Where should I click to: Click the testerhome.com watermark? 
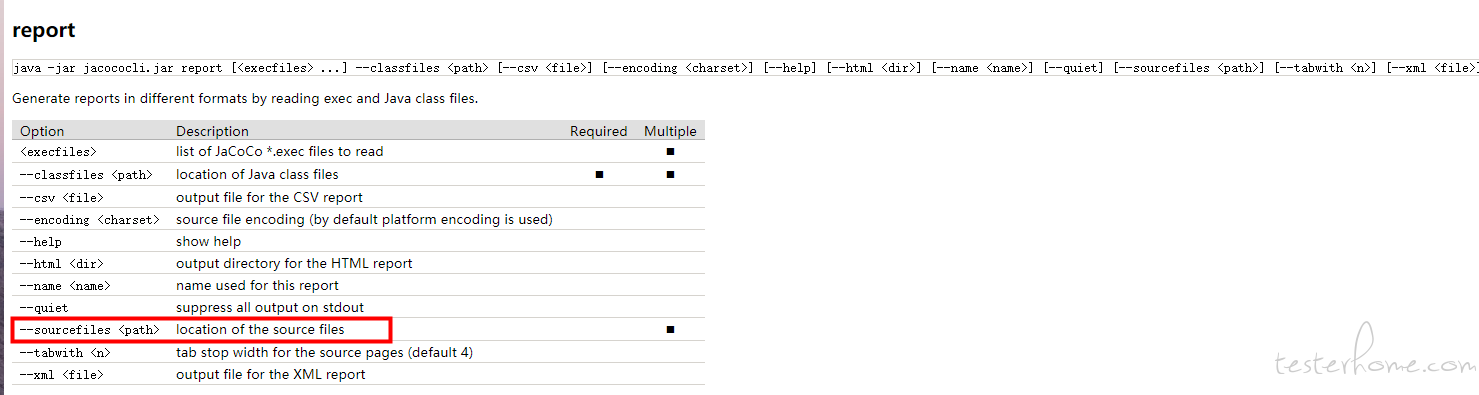pyautogui.click(x=1373, y=365)
